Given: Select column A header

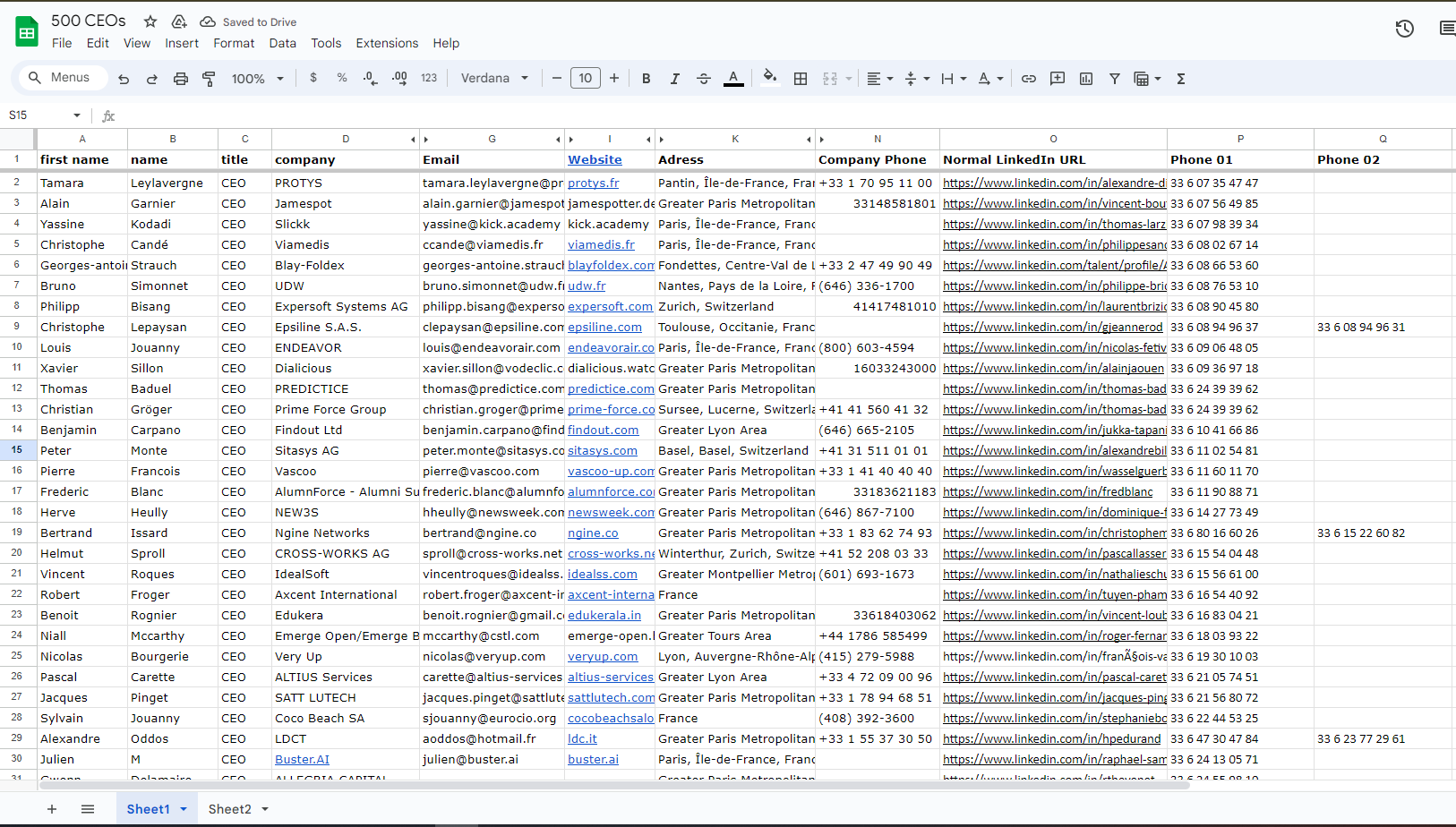Looking at the screenshot, I should (x=82, y=139).
